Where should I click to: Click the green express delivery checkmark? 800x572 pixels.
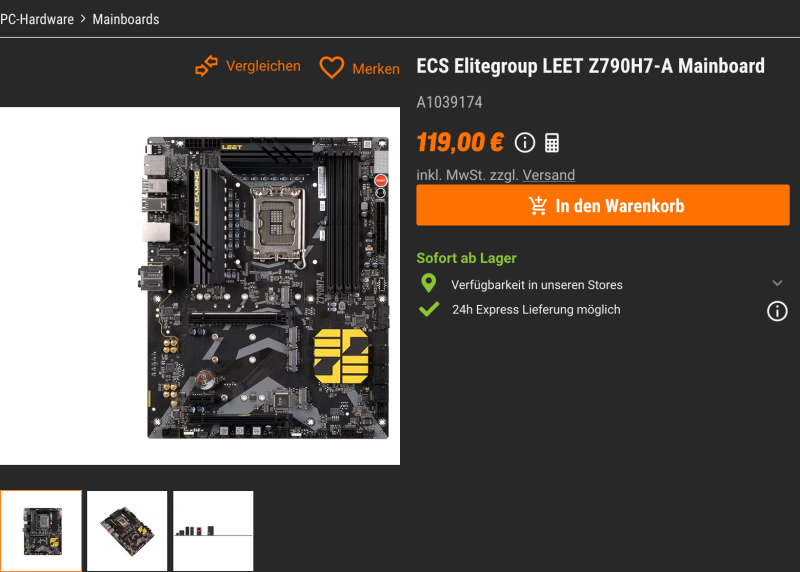click(429, 309)
